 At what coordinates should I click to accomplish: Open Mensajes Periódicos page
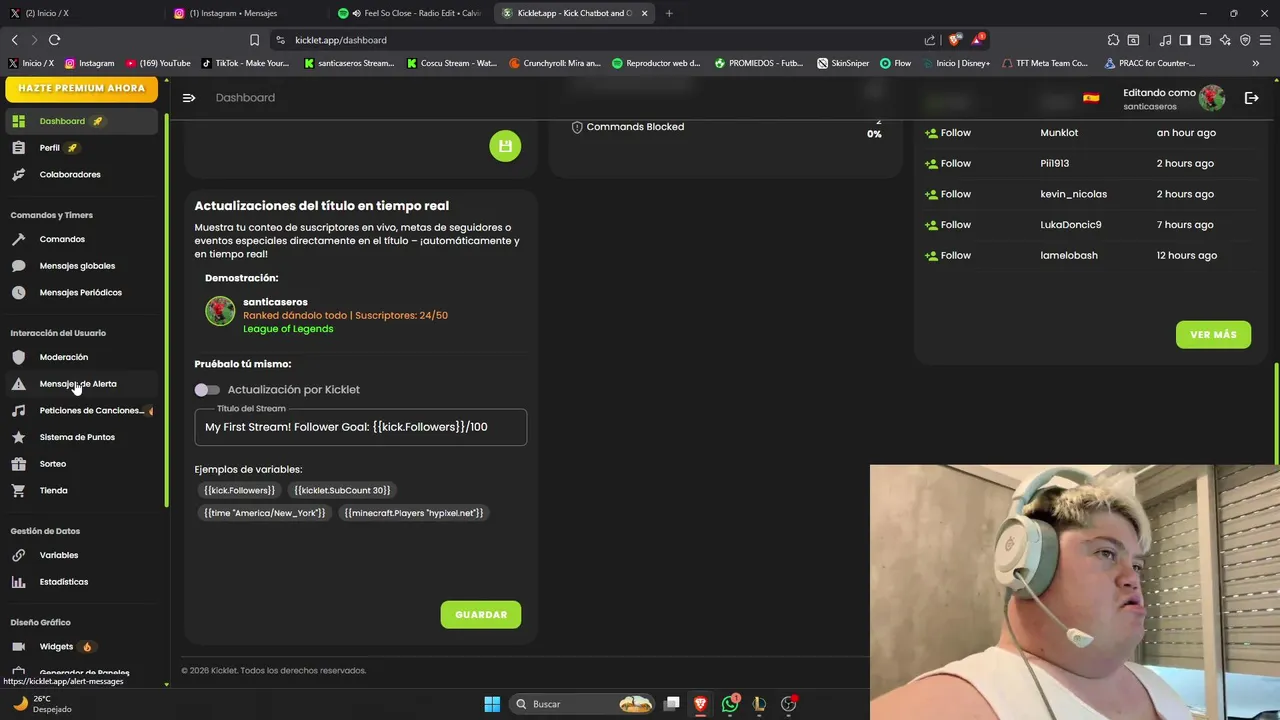point(82,293)
